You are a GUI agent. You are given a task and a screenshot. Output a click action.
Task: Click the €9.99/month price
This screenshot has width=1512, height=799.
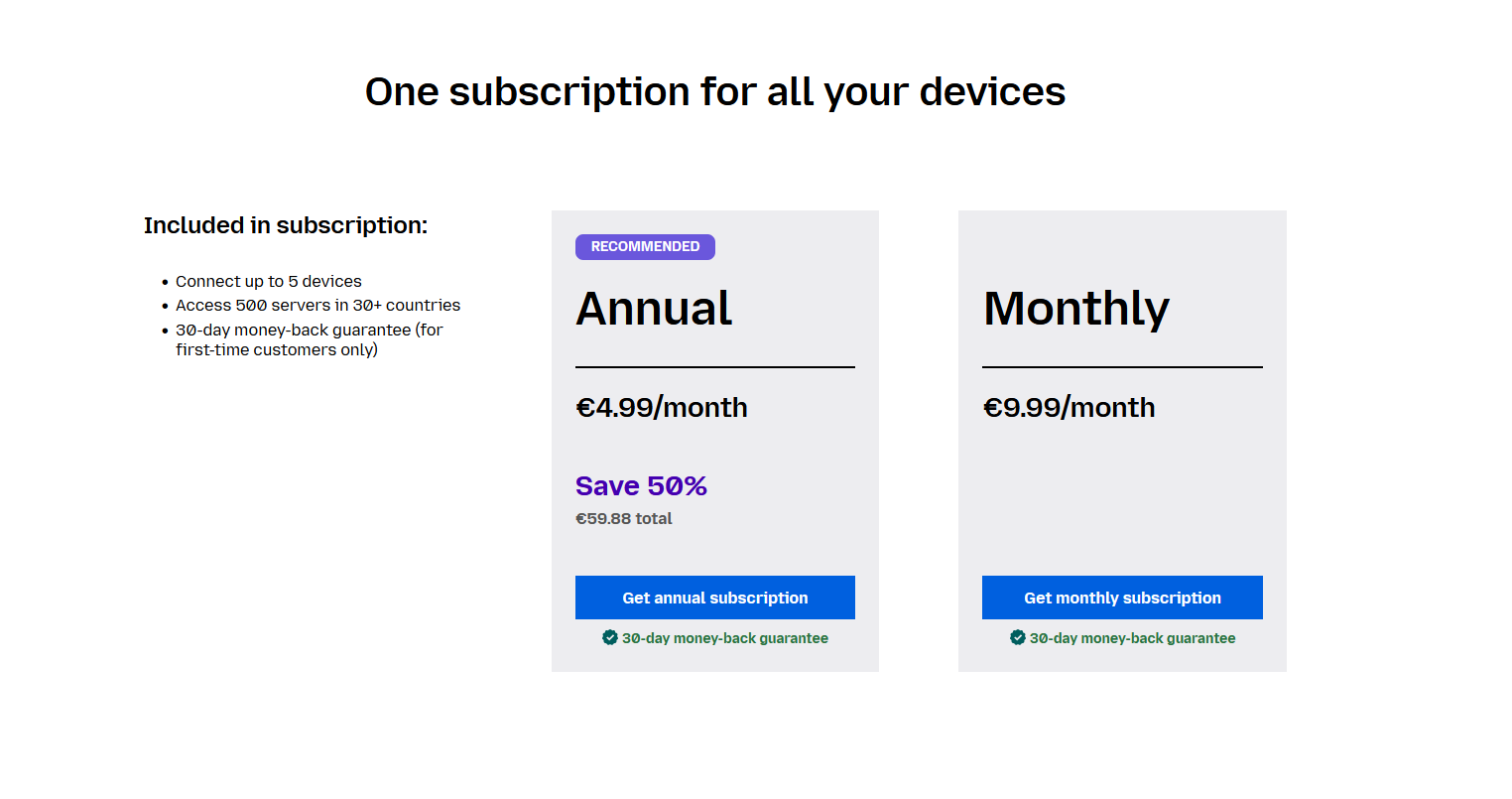click(x=1069, y=408)
